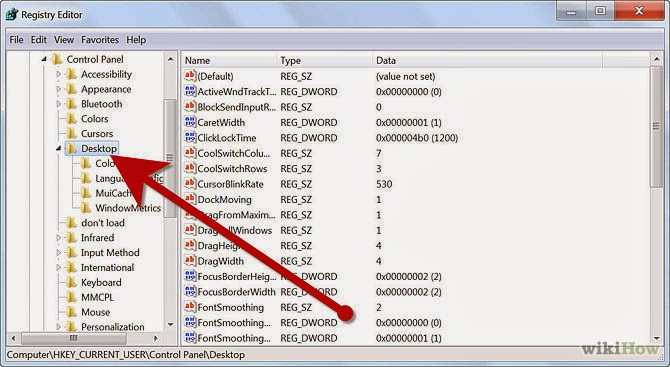Image resolution: width=670 pixels, height=367 pixels.
Task: Select the Keyboard folder icon
Action: click(71, 282)
